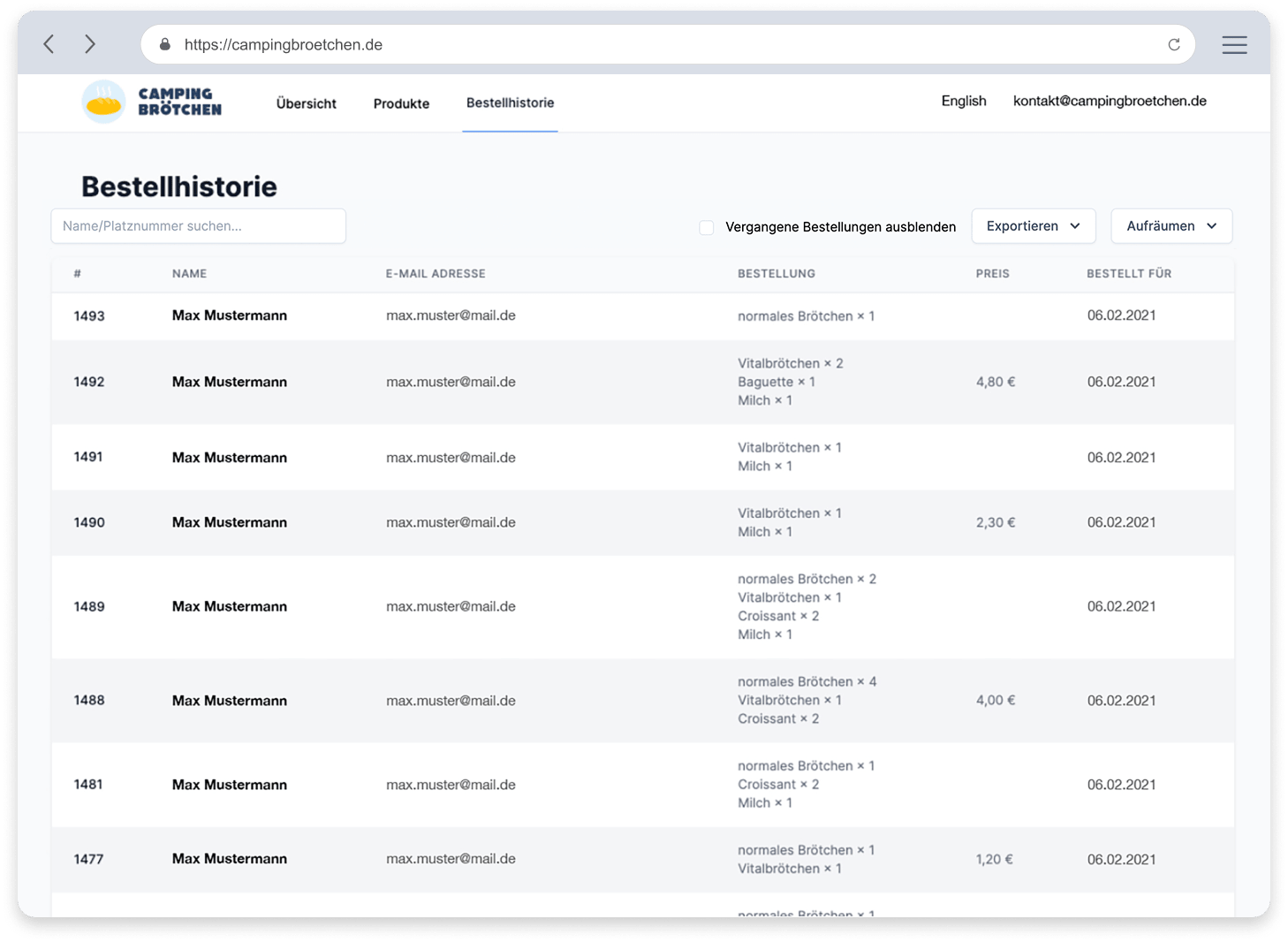Focus the Name/Platznummer search field

[x=198, y=226]
